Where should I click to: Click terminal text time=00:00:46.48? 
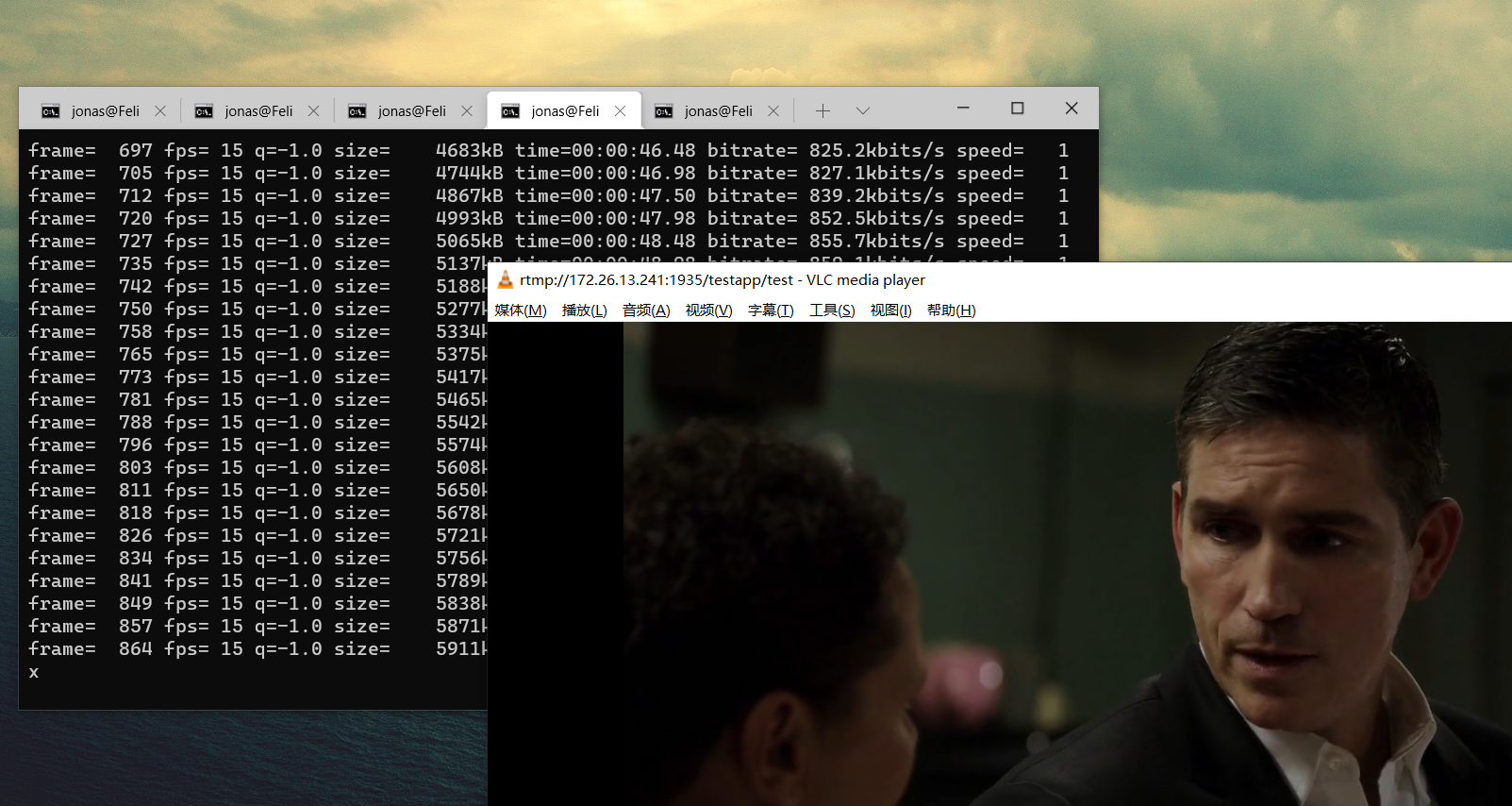click(605, 150)
